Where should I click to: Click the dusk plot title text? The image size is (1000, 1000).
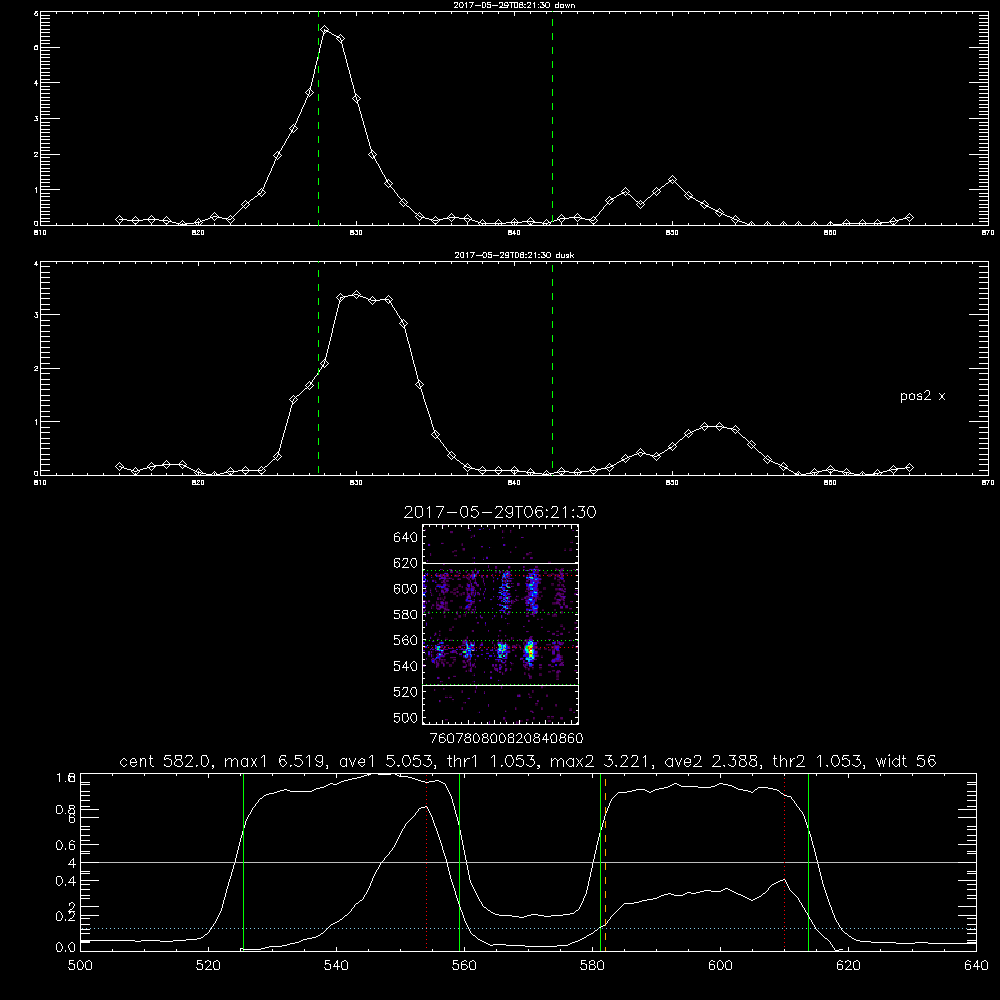(x=514, y=255)
